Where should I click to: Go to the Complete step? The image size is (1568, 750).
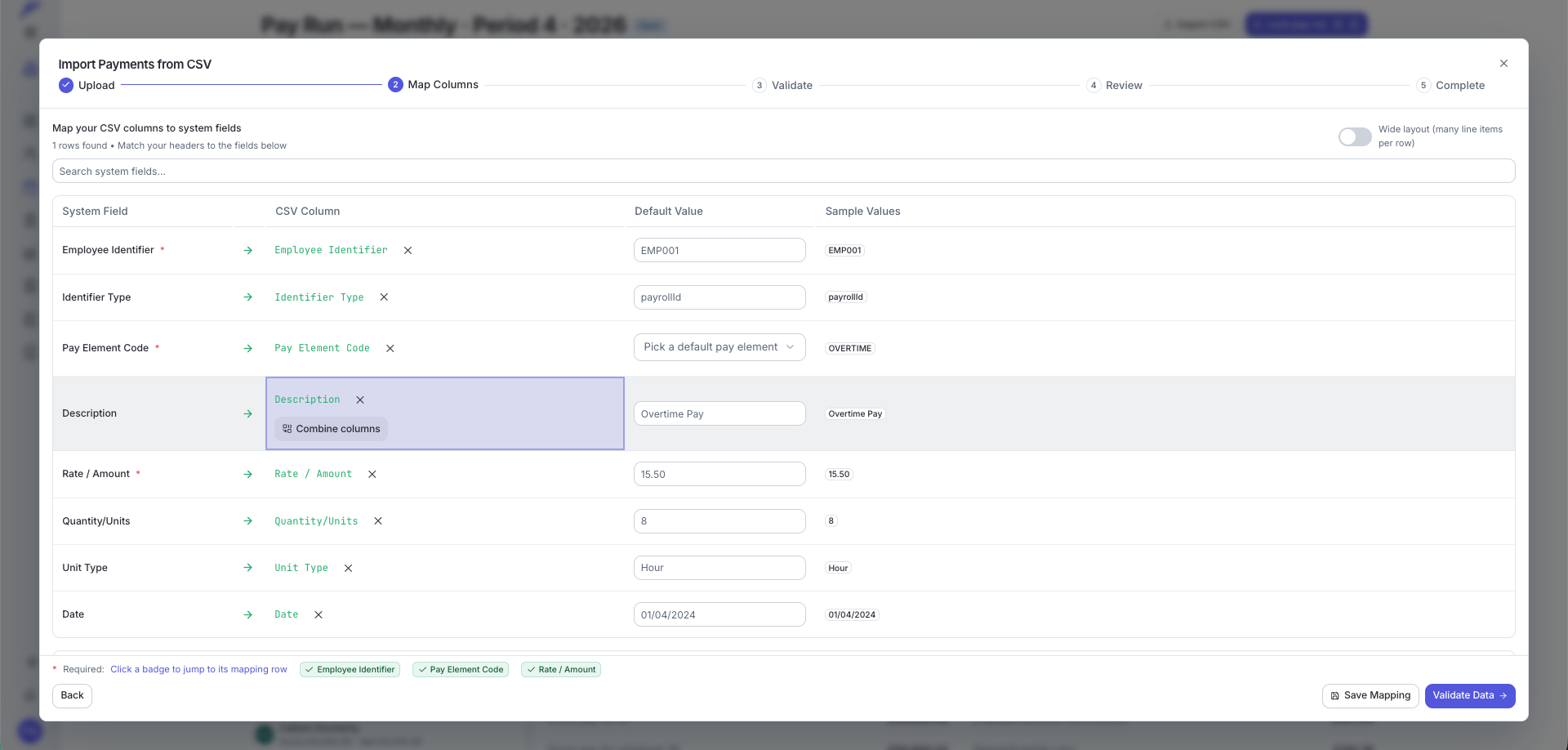pyautogui.click(x=1450, y=86)
